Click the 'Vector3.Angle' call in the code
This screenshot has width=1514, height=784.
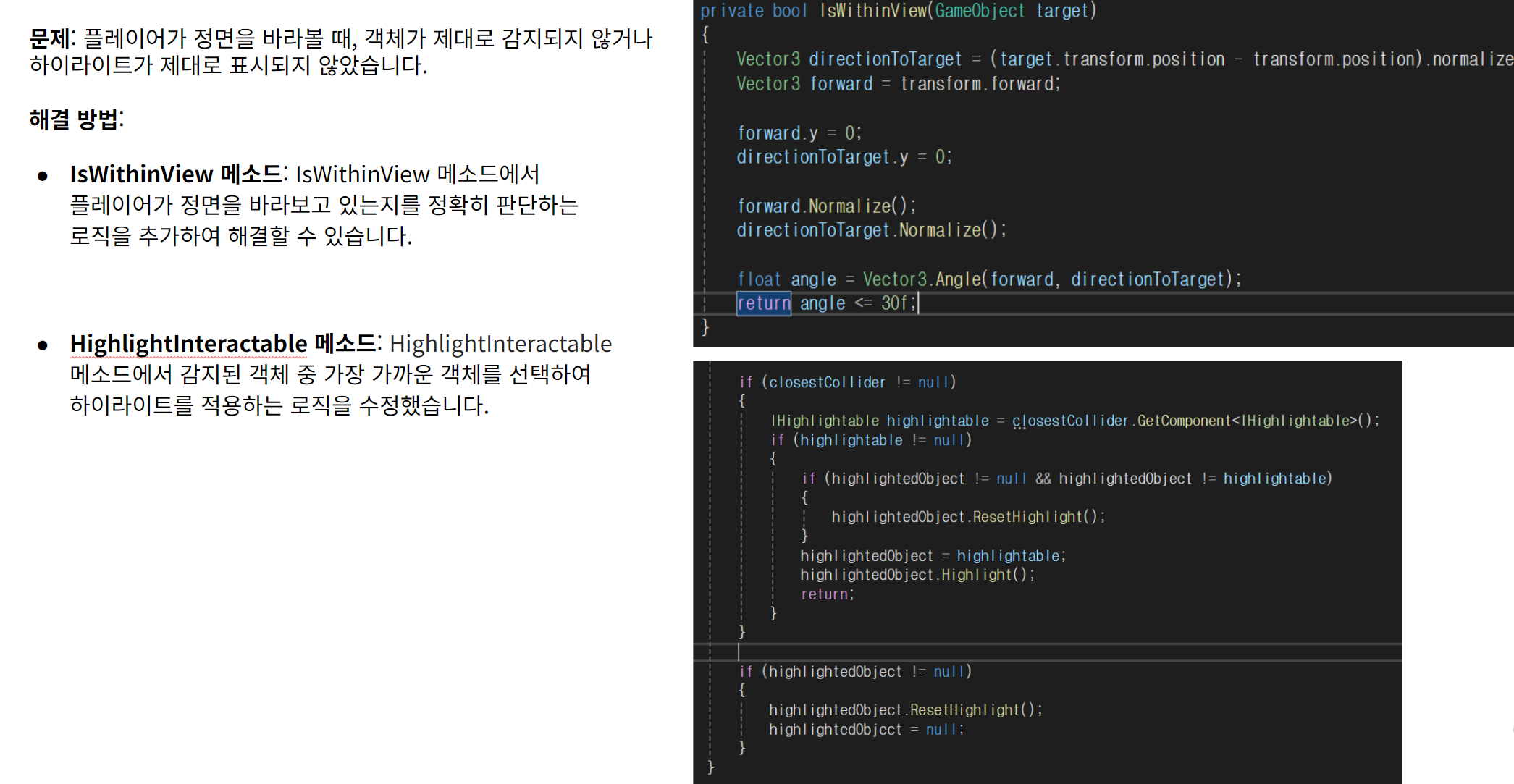click(x=921, y=279)
